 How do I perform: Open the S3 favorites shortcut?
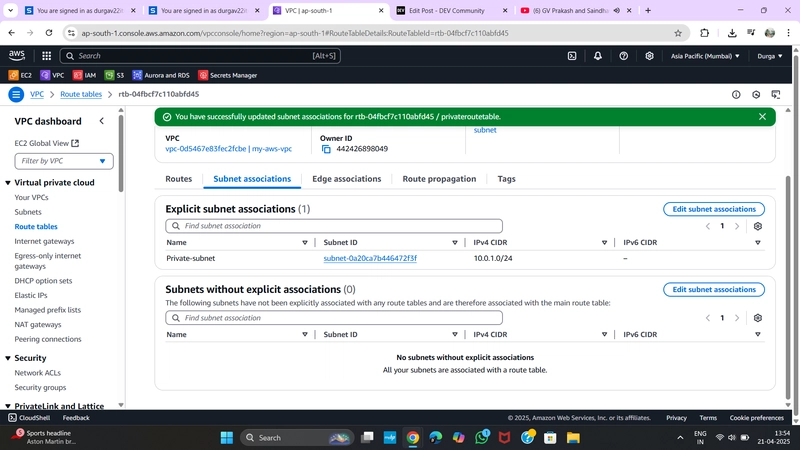pyautogui.click(x=115, y=75)
